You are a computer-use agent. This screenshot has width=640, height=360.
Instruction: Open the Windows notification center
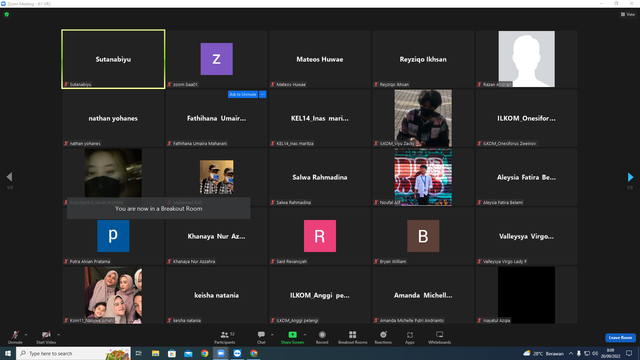[629, 353]
